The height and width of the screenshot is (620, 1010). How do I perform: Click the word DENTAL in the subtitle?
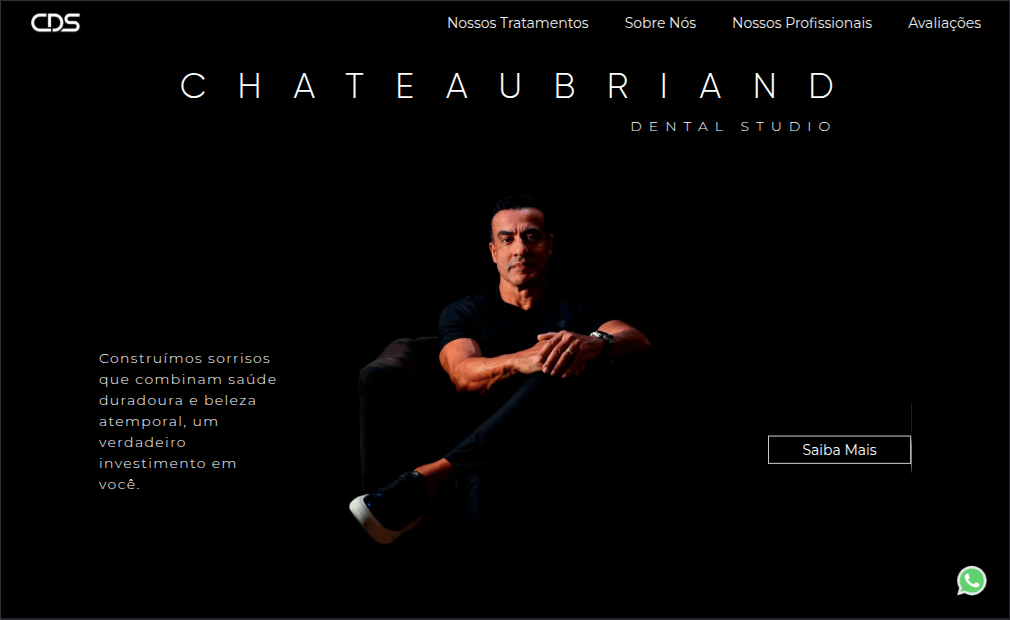click(x=678, y=127)
